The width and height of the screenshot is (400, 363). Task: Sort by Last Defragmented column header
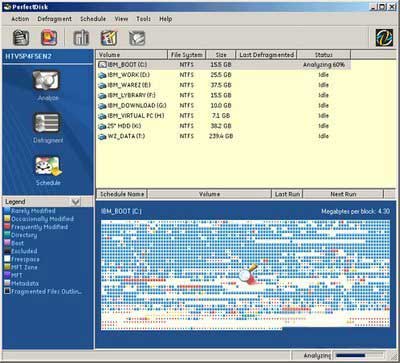coord(266,55)
